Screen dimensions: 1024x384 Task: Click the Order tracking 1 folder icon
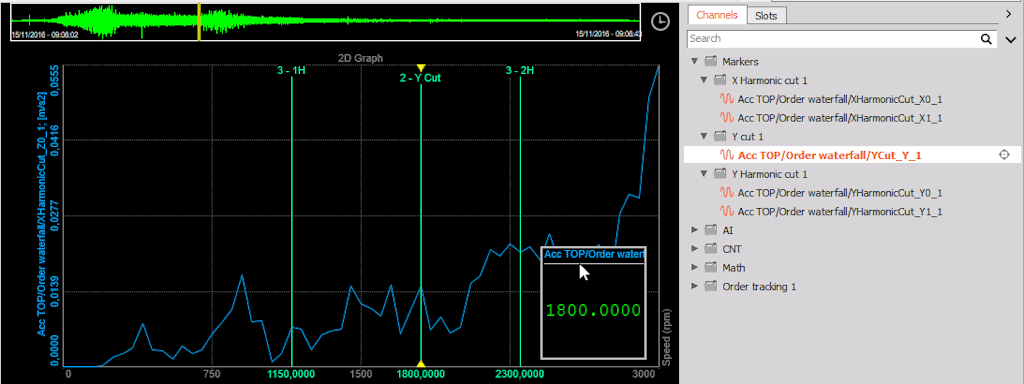click(x=711, y=286)
